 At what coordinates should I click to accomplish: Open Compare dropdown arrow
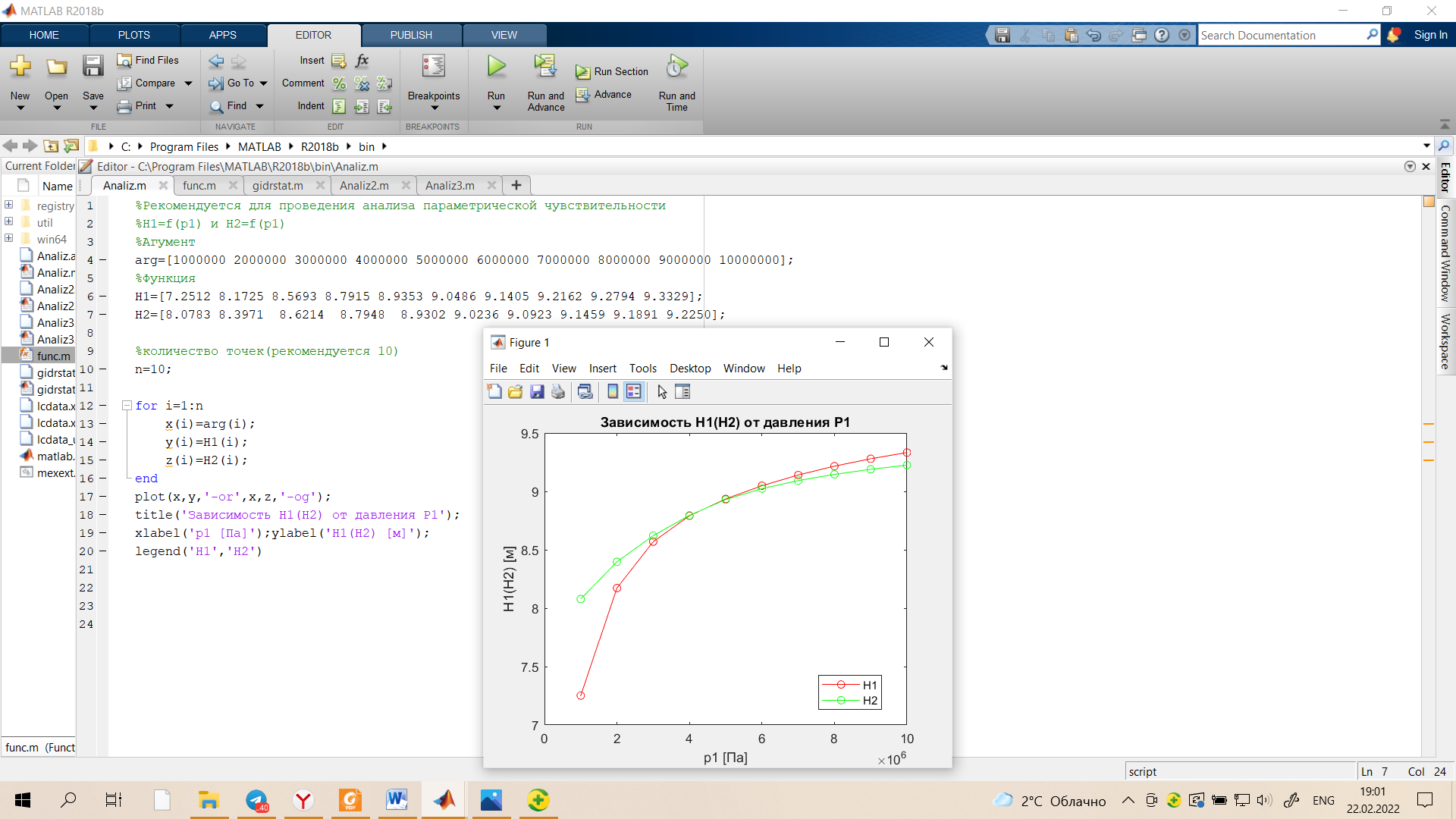coord(189,83)
